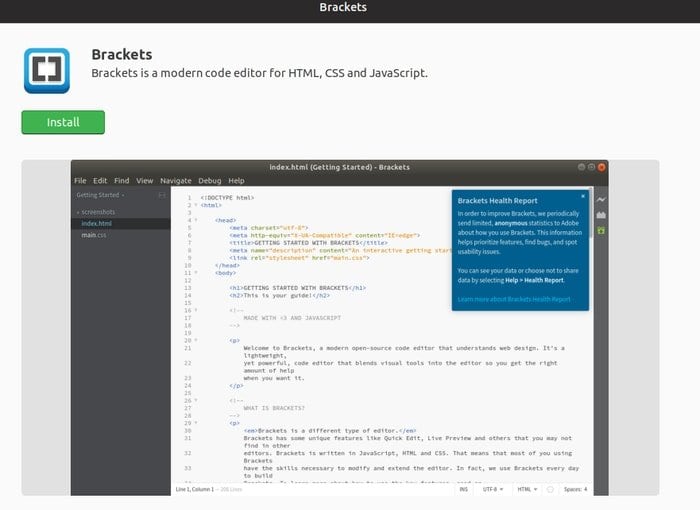
Task: Click the 'This is your guide!' h2 line
Action: coord(279,295)
